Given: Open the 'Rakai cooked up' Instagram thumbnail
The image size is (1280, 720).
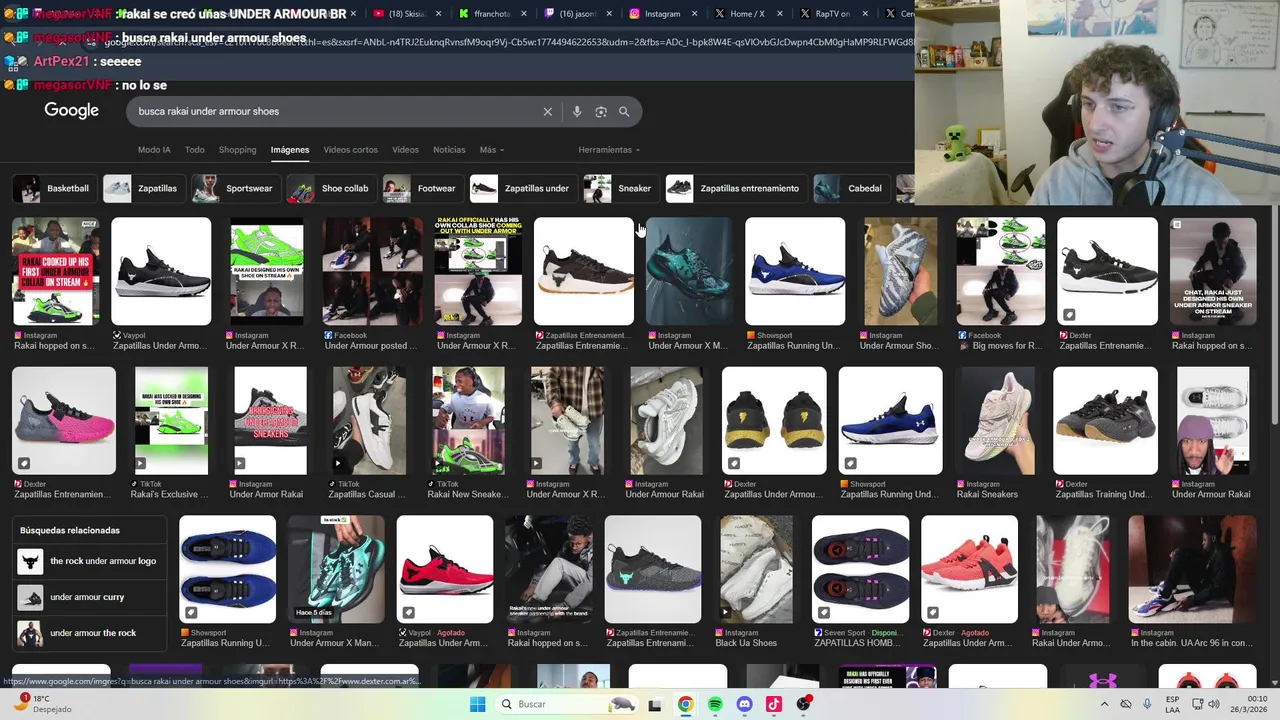Looking at the screenshot, I should [x=55, y=271].
